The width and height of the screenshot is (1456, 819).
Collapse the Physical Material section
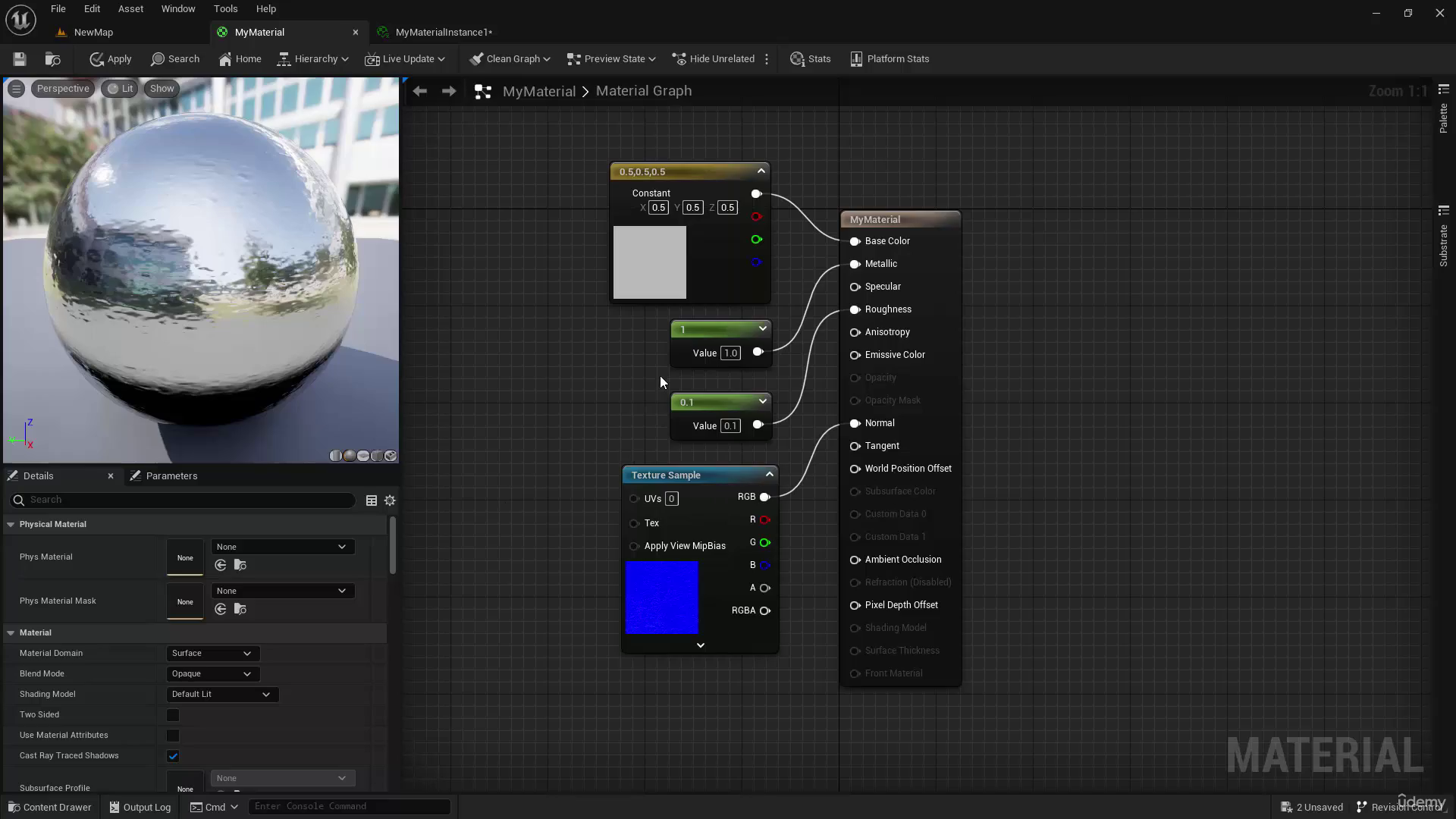pos(11,525)
